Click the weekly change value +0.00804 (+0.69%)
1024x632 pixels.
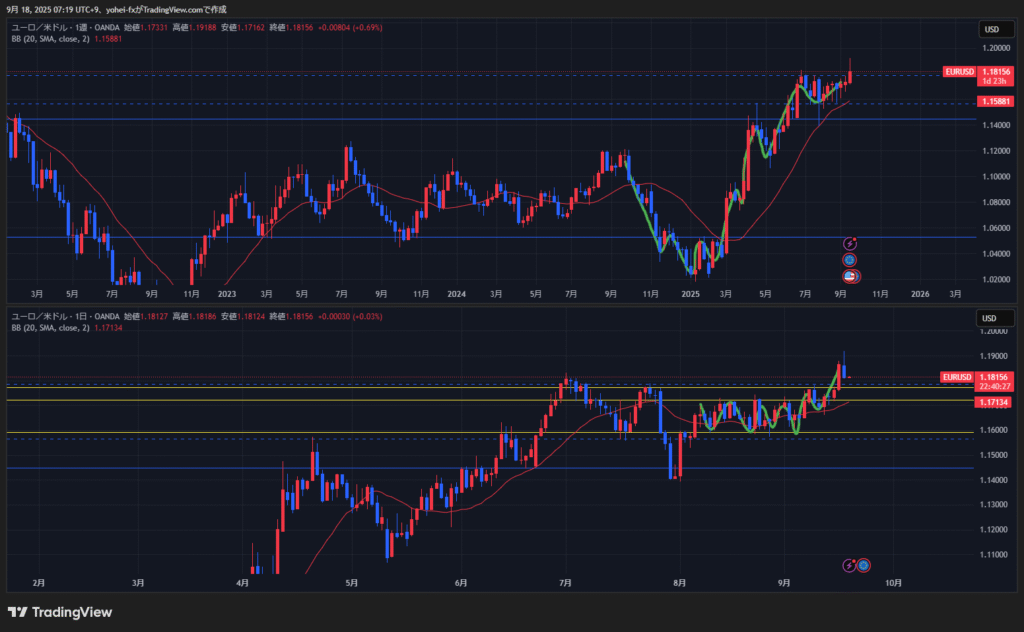[x=350, y=27]
